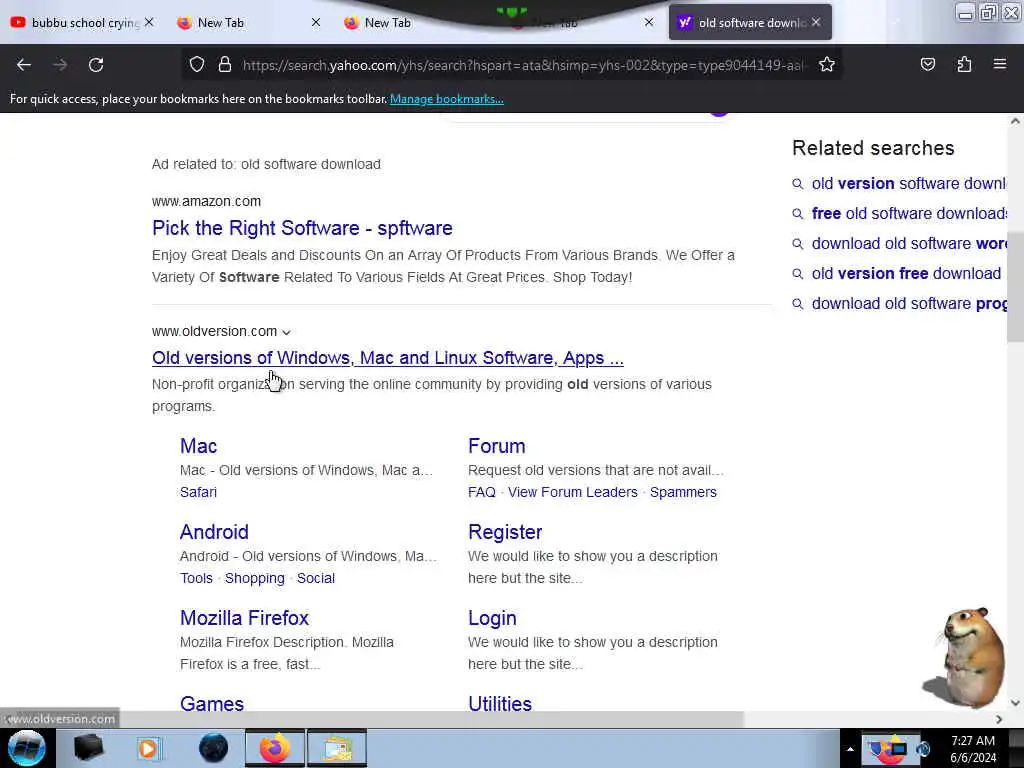Open the Utilities sitelink
Image resolution: width=1024 pixels, height=768 pixels.
pyautogui.click(x=500, y=703)
